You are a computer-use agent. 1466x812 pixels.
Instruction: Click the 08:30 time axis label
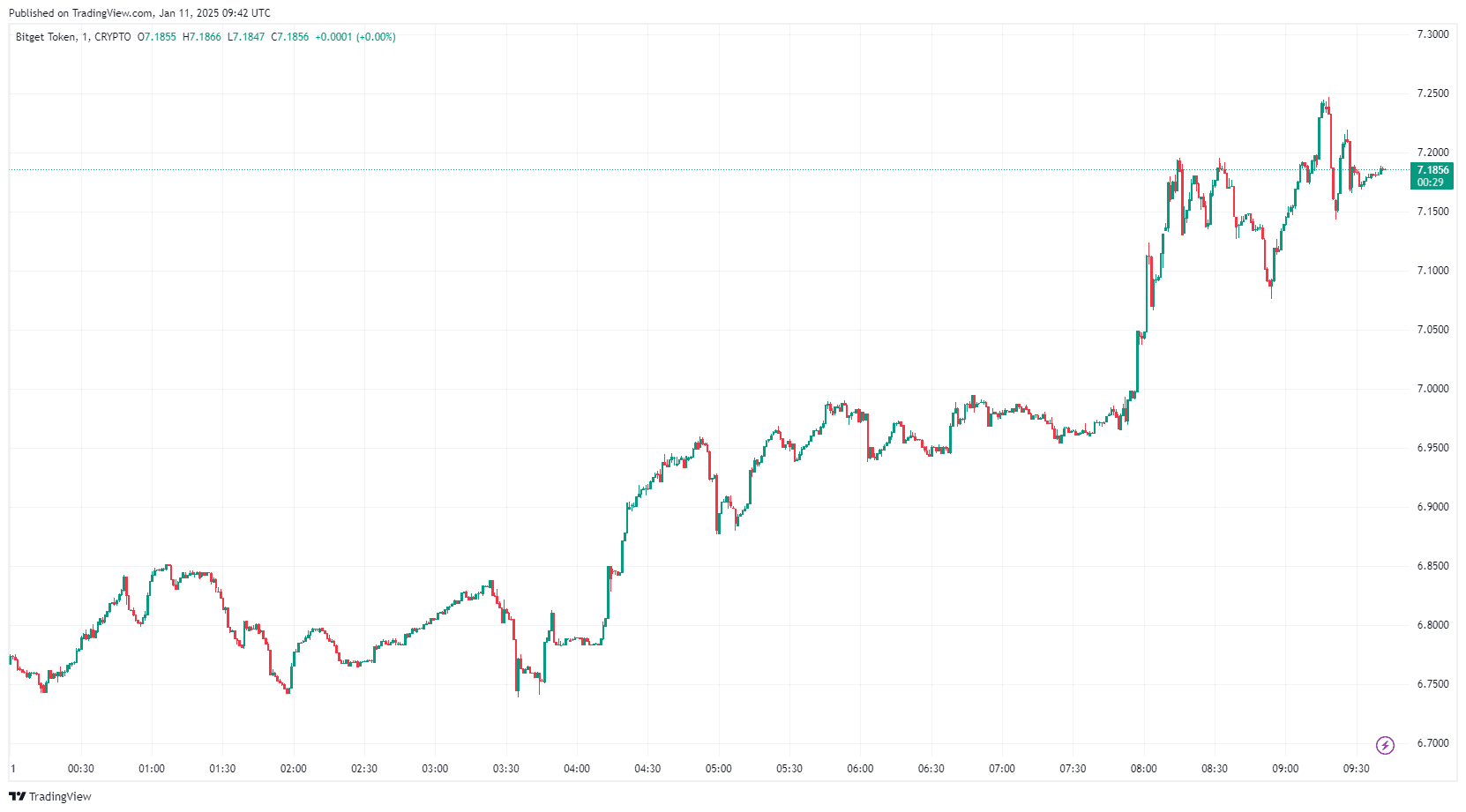[1215, 769]
